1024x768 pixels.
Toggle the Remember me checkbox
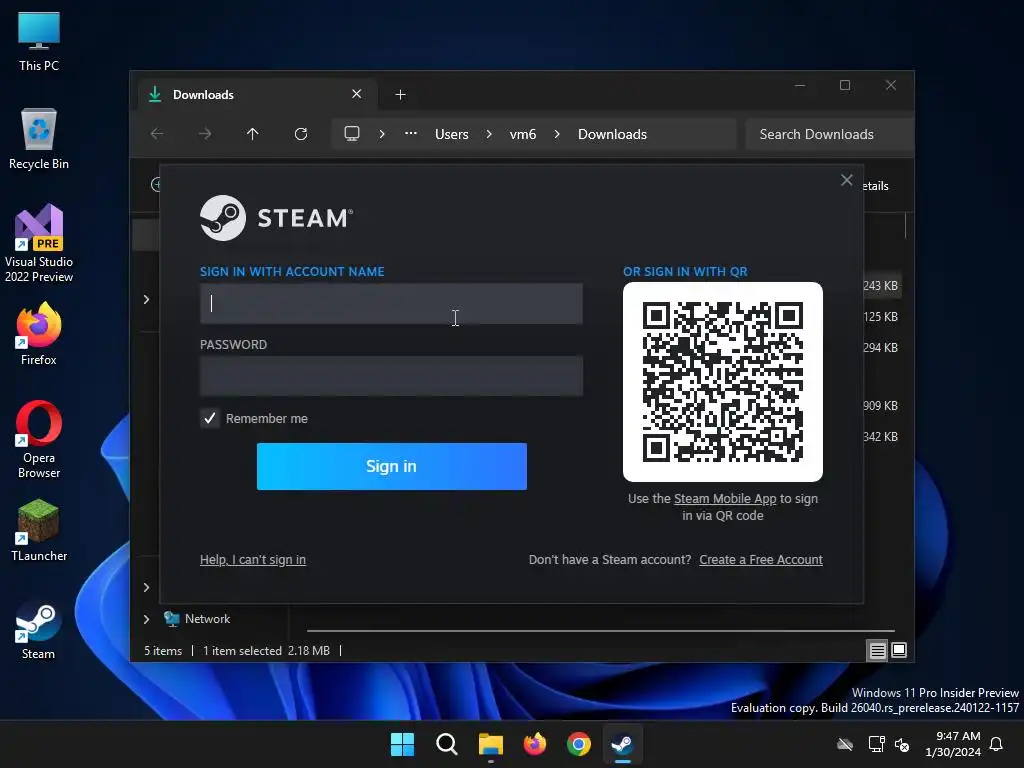(x=210, y=418)
